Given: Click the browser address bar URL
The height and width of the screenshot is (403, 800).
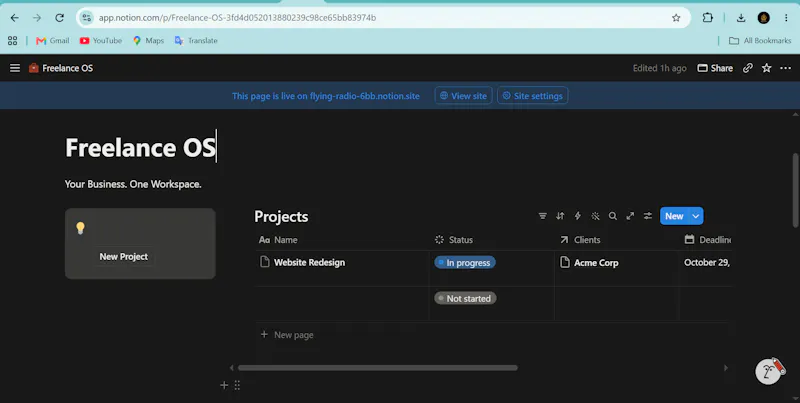Looking at the screenshot, I should coord(237,18).
